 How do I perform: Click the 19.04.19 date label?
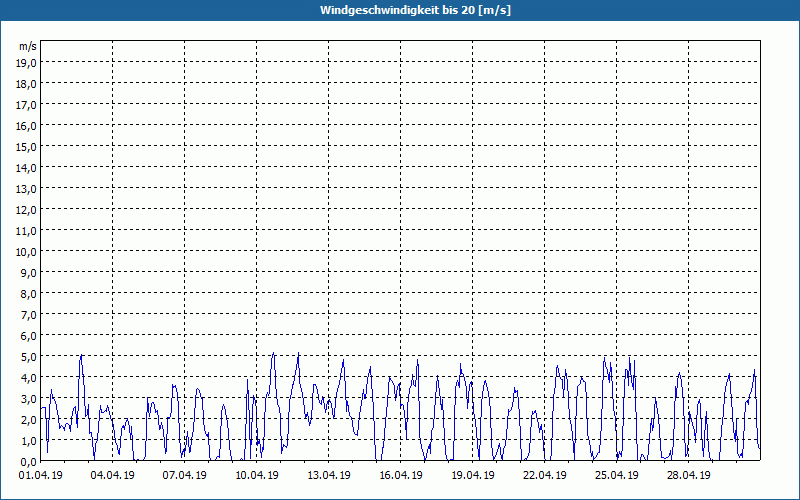click(473, 476)
